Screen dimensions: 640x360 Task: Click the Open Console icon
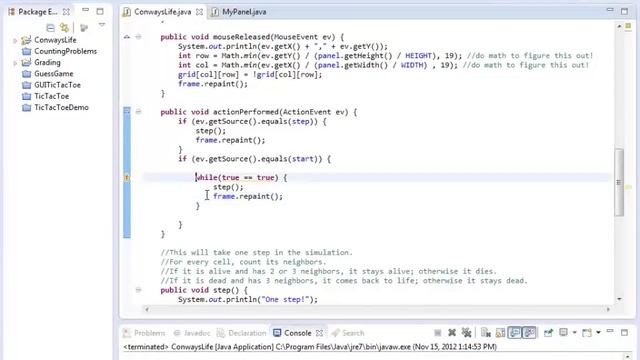point(587,333)
